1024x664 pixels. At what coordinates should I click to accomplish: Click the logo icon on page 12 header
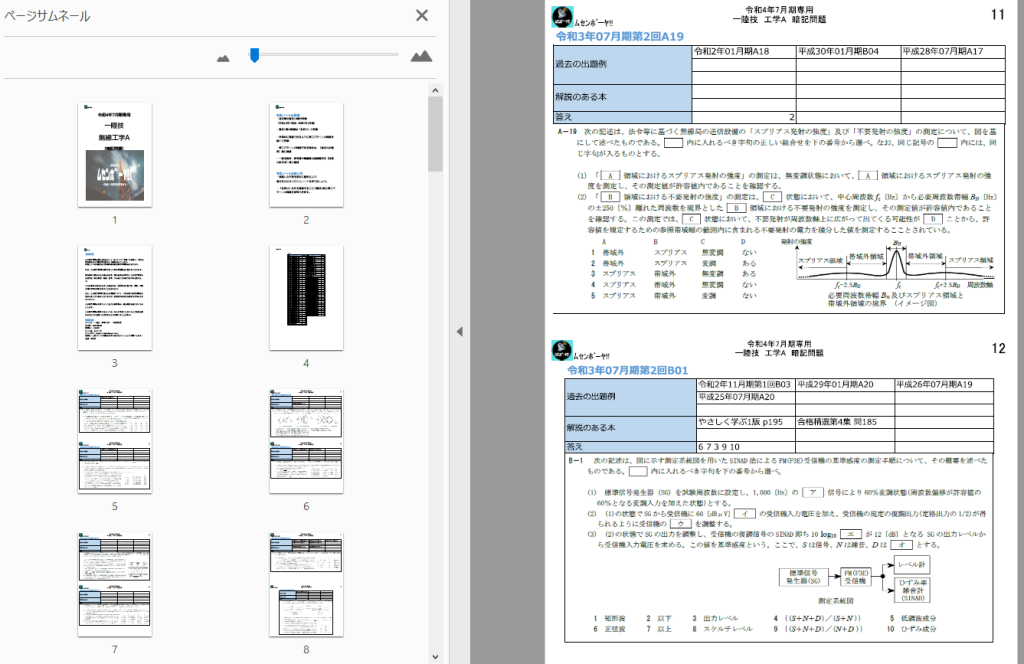562,351
